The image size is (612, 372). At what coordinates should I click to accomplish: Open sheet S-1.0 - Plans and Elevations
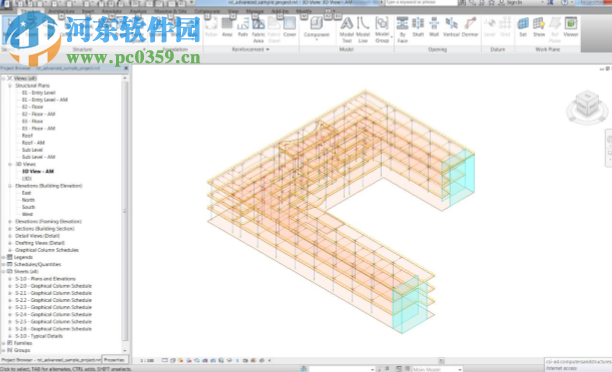point(45,279)
